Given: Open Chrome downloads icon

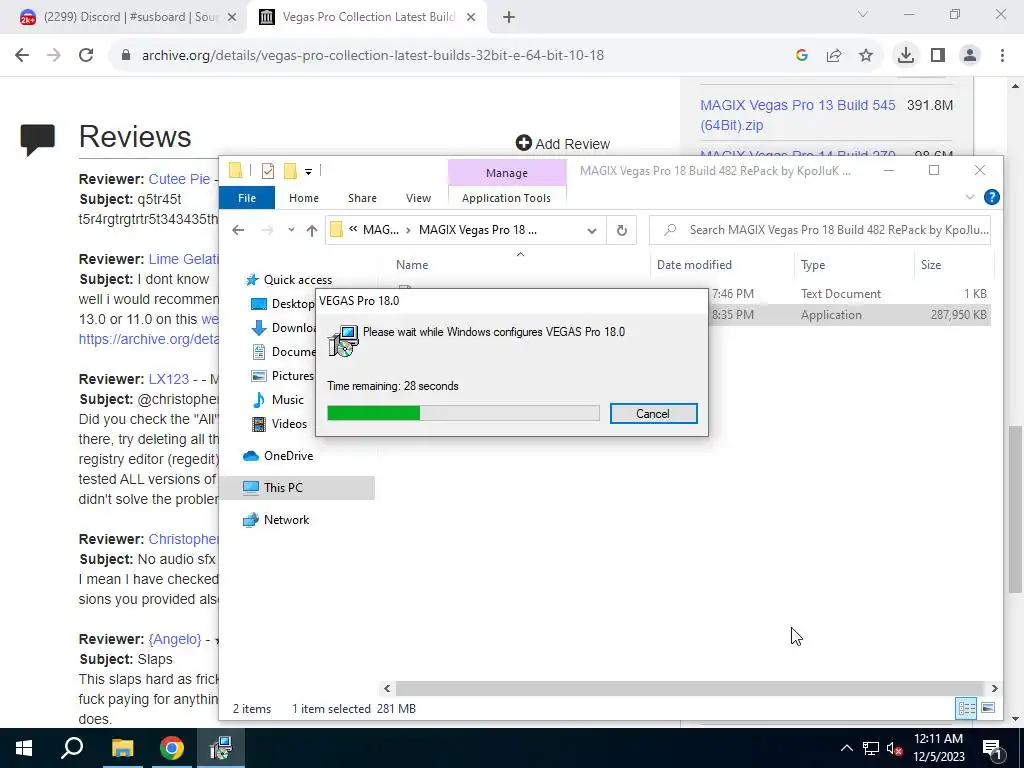Looking at the screenshot, I should click(x=905, y=55).
